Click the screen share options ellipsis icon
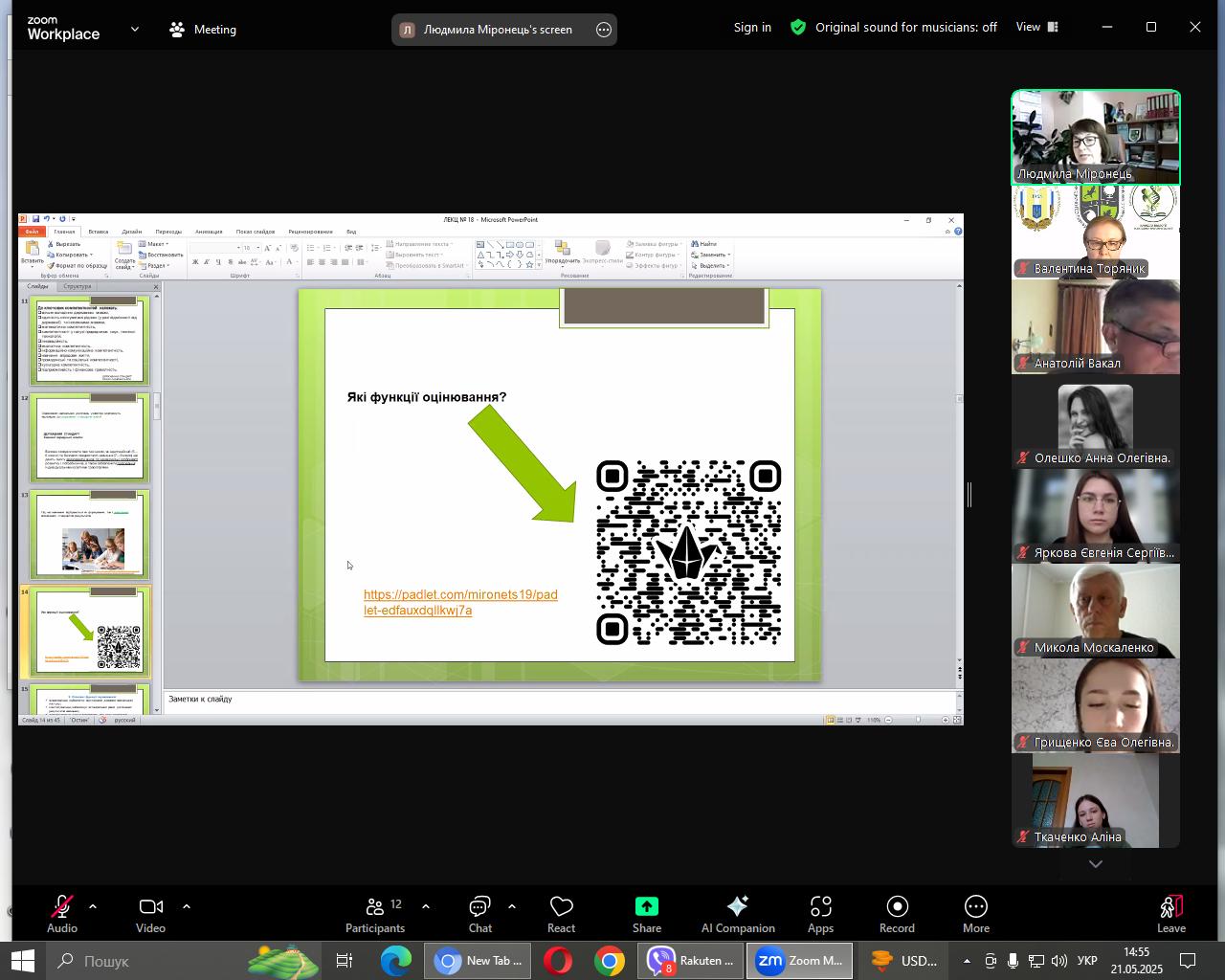1225x980 pixels. coord(604,30)
